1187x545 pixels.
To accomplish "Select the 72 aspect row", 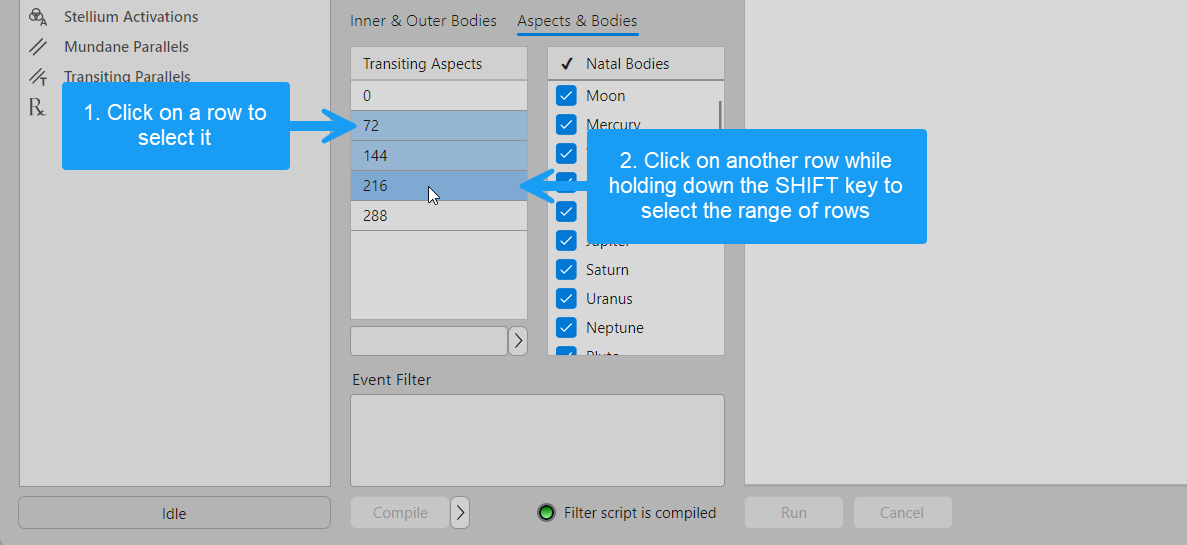I will point(439,126).
